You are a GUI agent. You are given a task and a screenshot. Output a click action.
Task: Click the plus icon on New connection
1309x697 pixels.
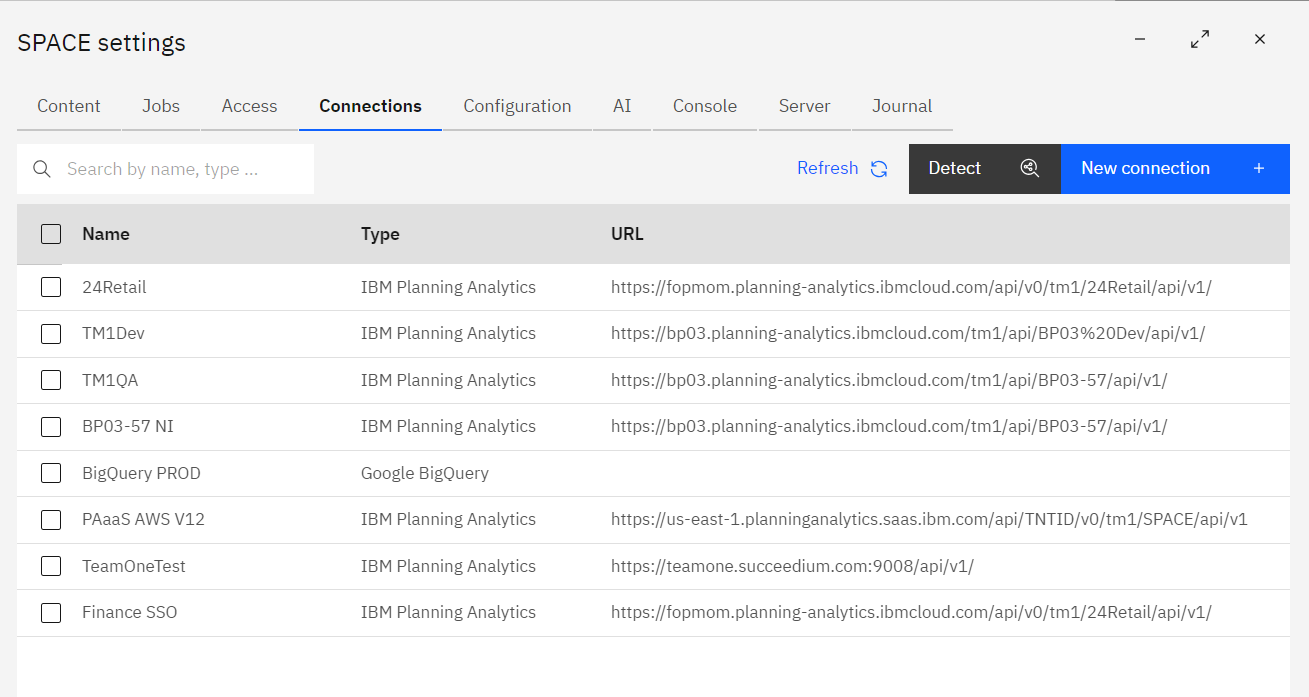coord(1259,168)
